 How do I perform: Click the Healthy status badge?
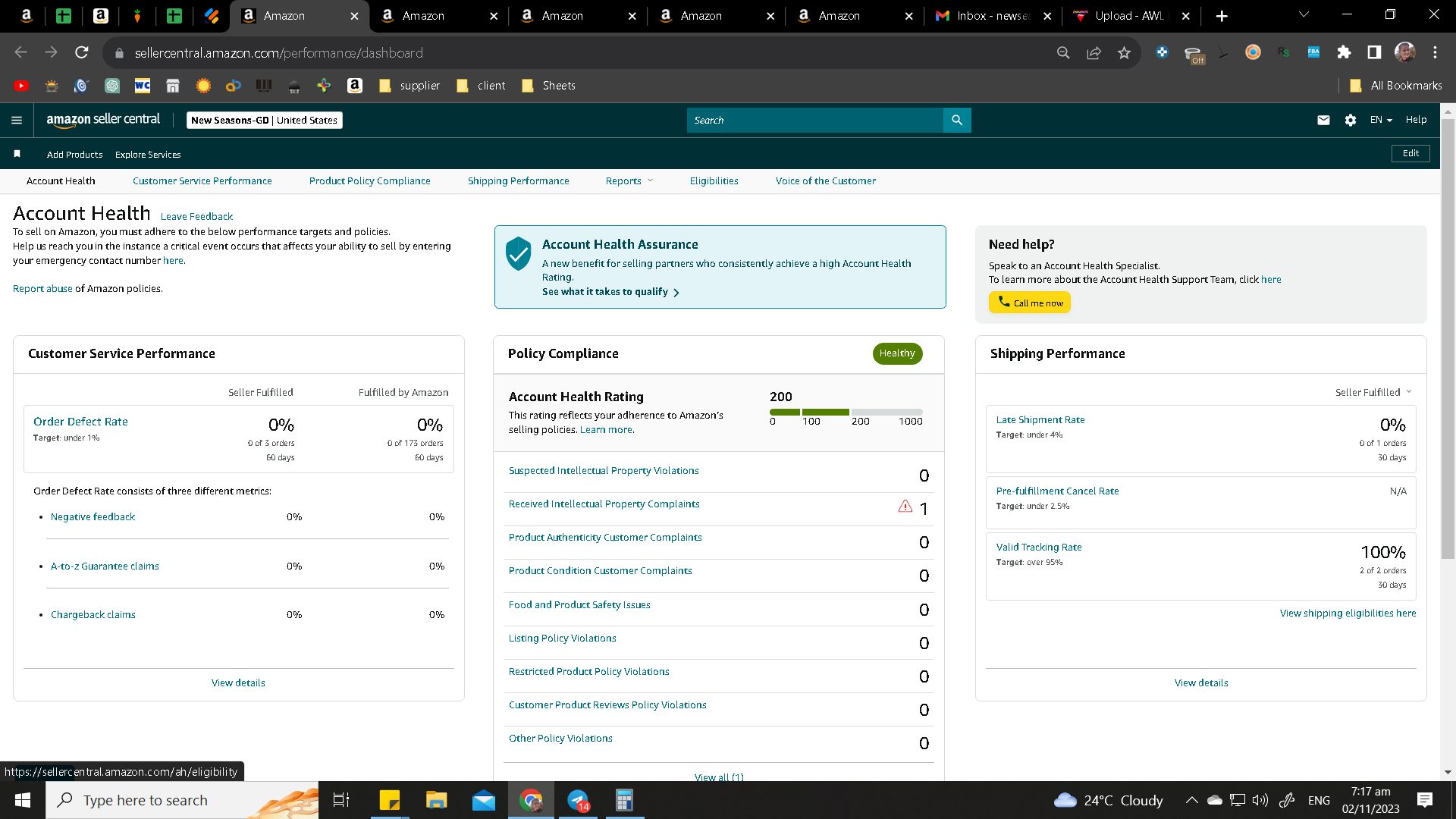897,353
